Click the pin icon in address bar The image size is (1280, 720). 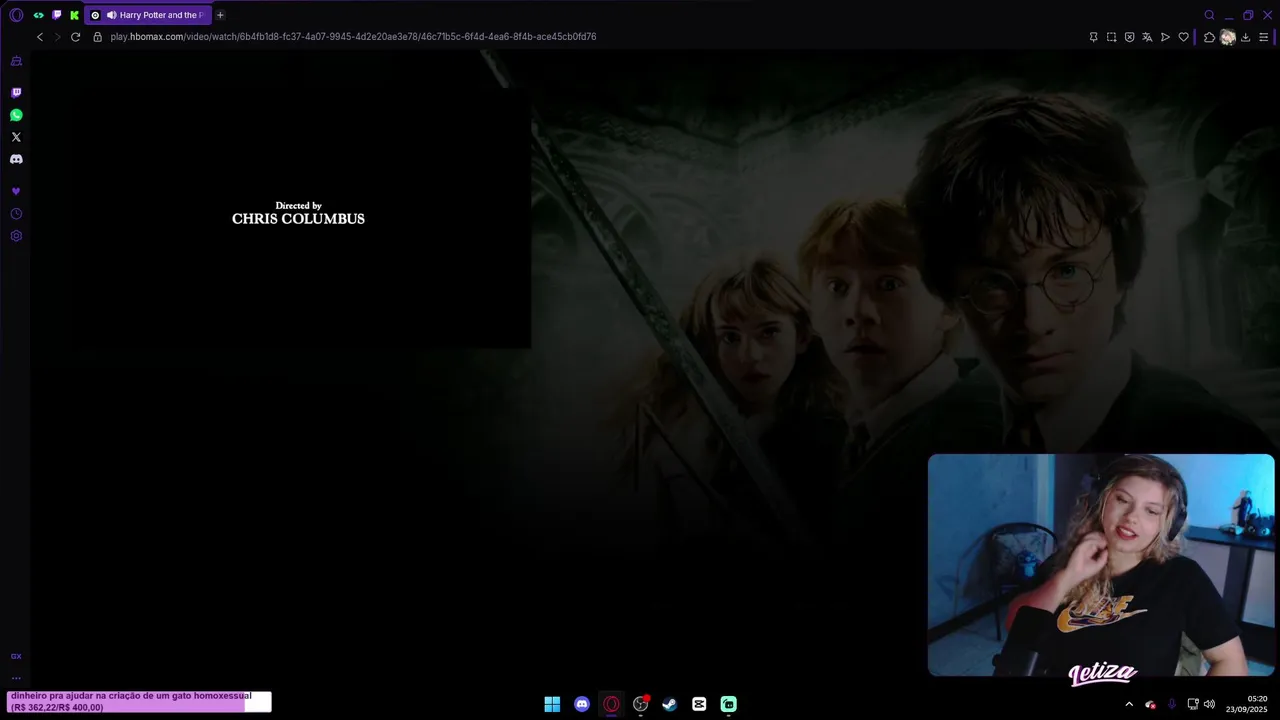tap(1093, 37)
